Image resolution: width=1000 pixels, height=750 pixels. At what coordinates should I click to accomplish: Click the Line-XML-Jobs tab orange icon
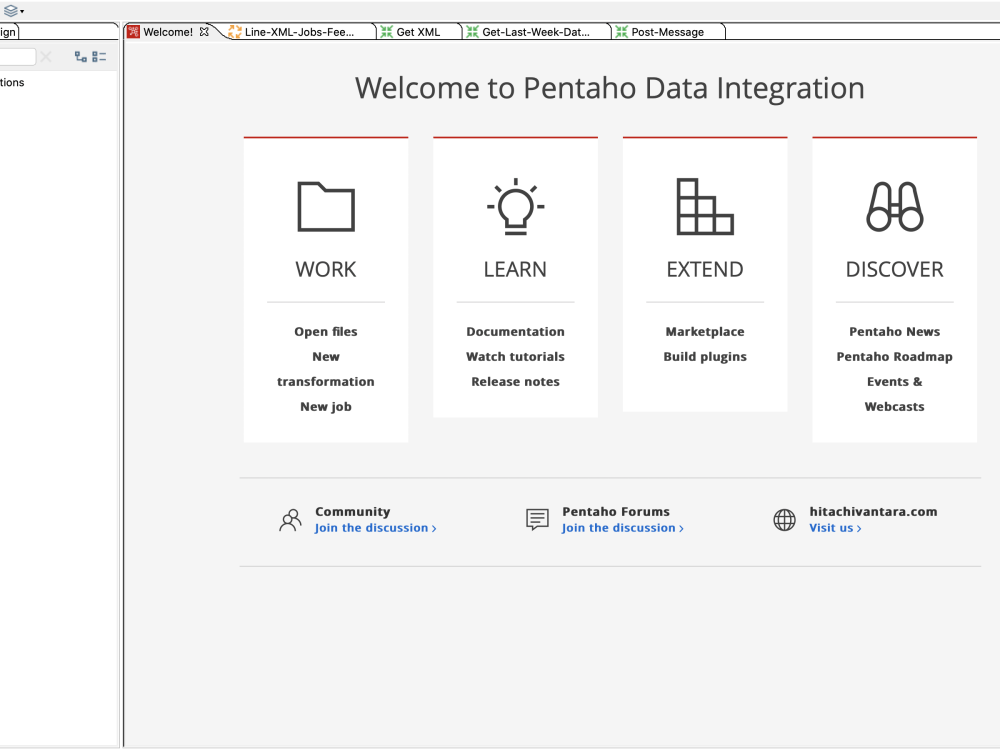(x=235, y=32)
